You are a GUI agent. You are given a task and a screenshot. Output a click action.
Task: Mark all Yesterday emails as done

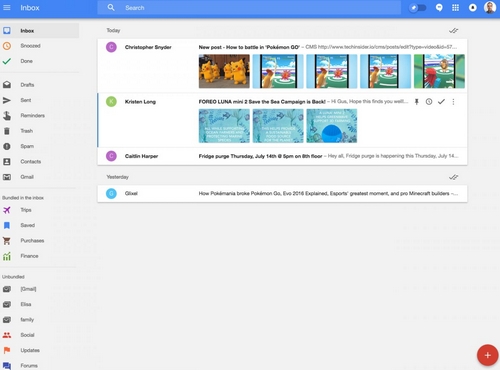(453, 177)
